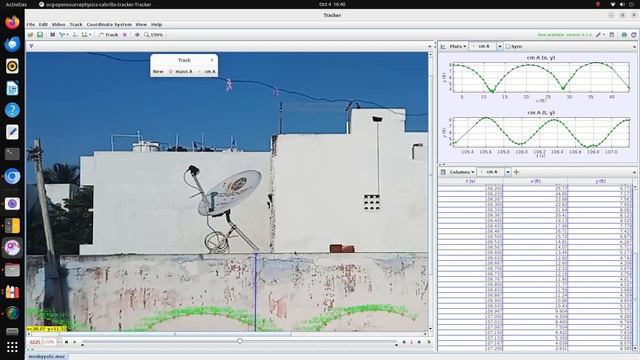Open Firefox from the dock

coord(12,22)
